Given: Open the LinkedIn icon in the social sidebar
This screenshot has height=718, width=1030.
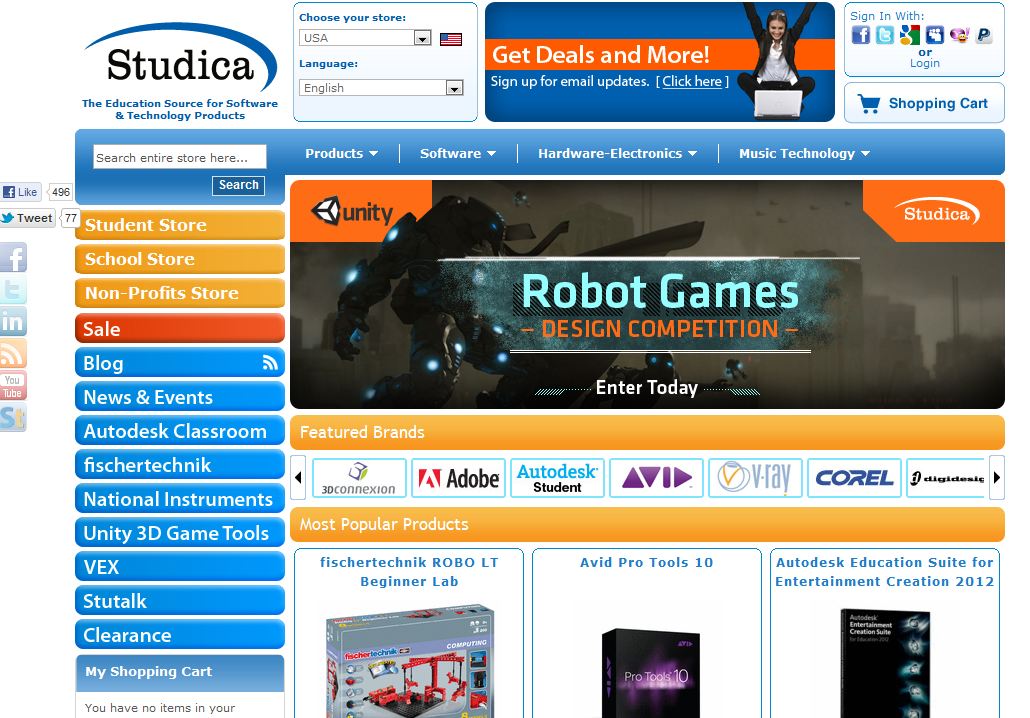Looking at the screenshot, I should 13,321.
